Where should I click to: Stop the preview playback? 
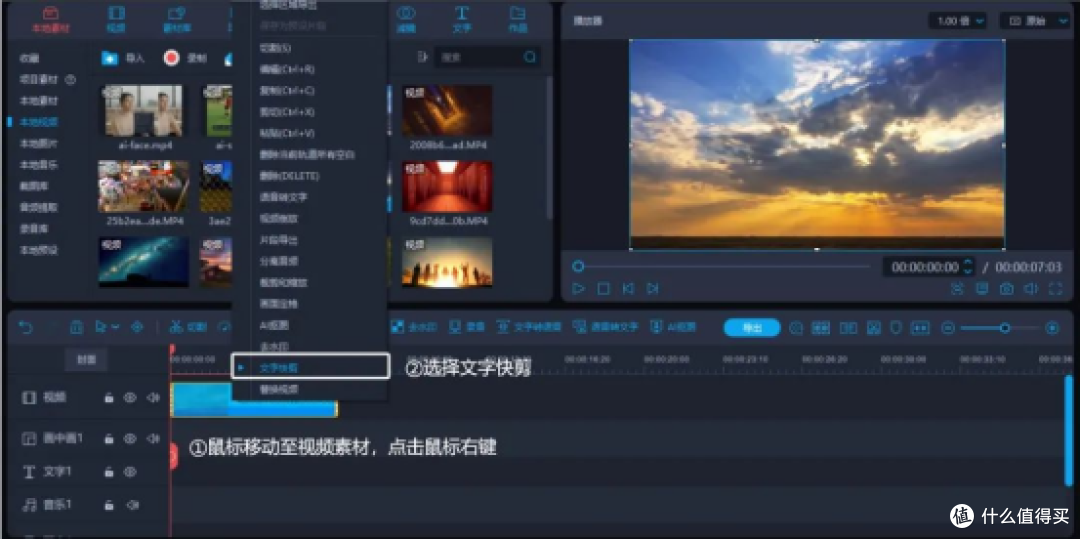603,288
